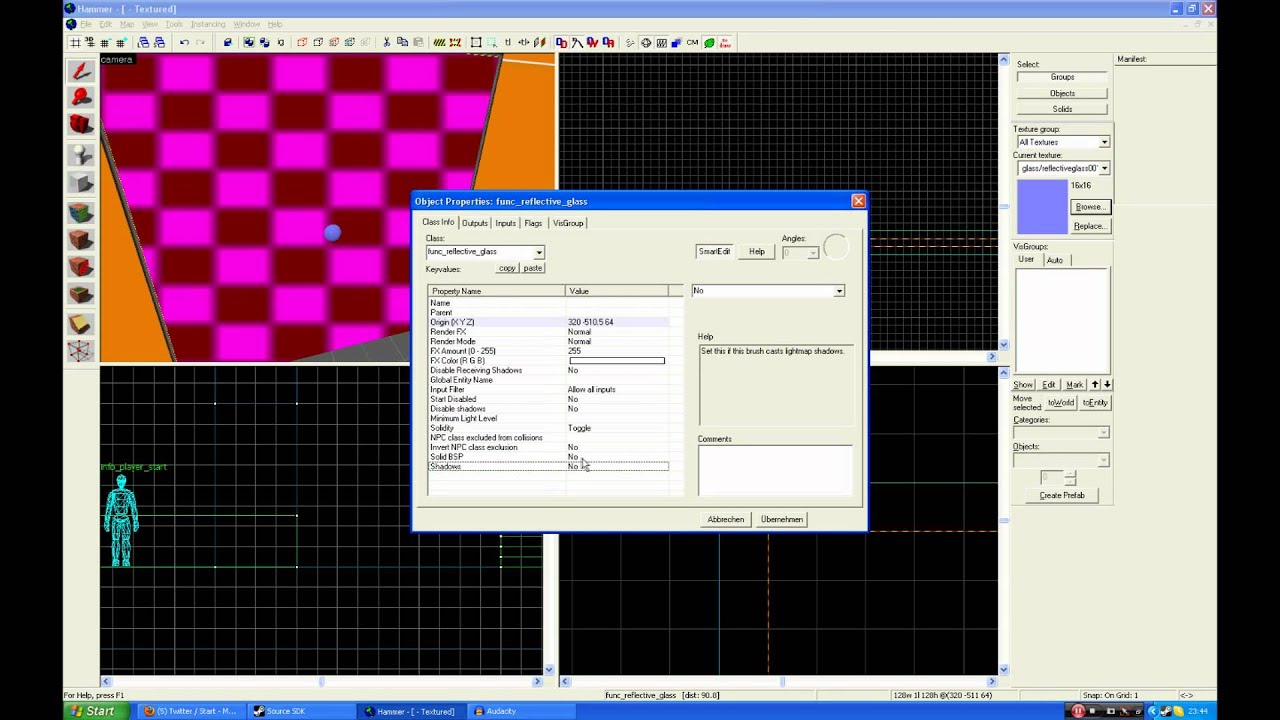Switch to the Auto tab under VisGroups
This screenshot has width=1280, height=720.
point(1055,260)
